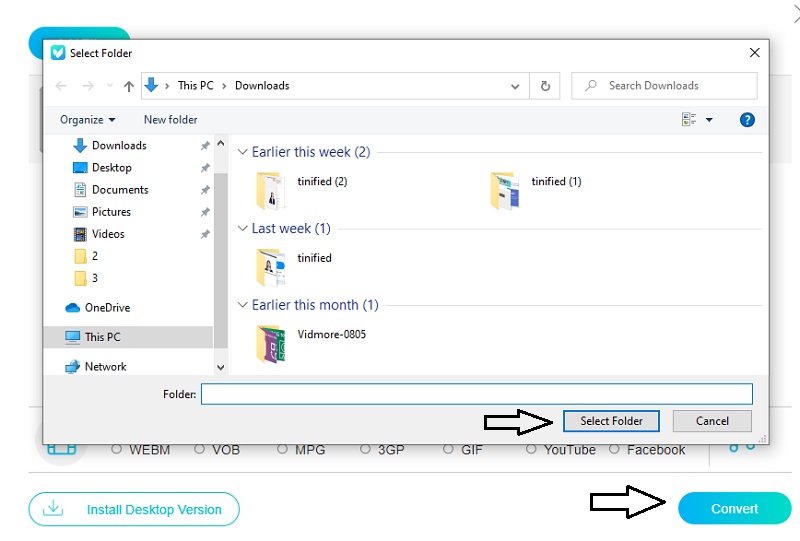This screenshot has width=800, height=541.
Task: Select the WEBM format radio button
Action: coord(117,450)
